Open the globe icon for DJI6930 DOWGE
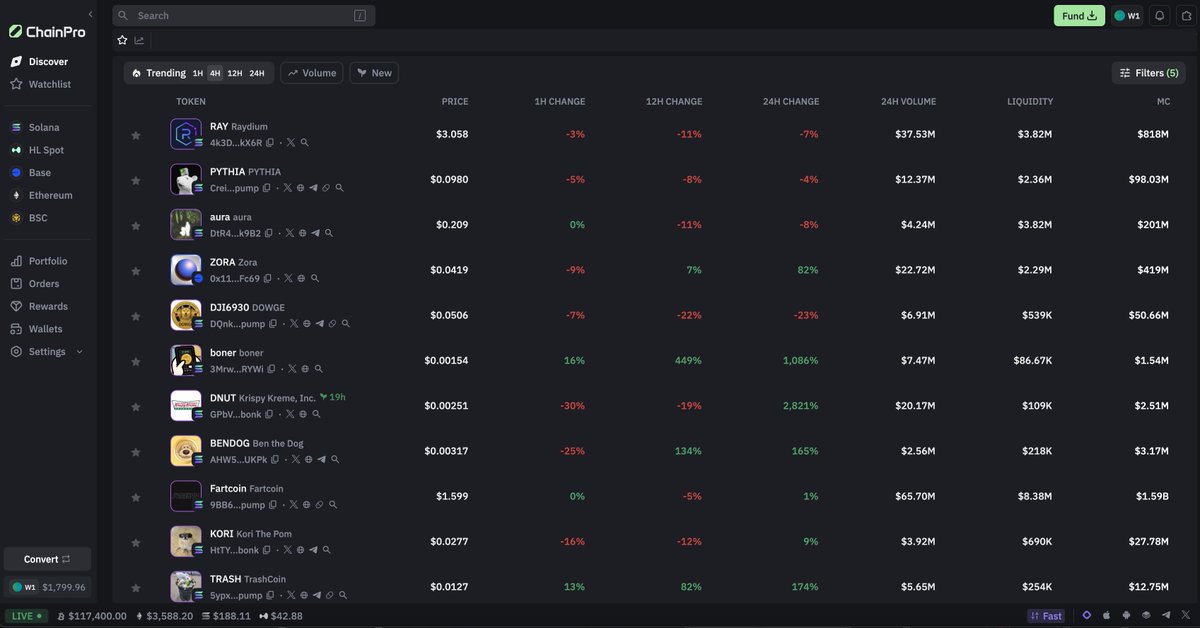This screenshot has width=1200, height=628. (306, 324)
